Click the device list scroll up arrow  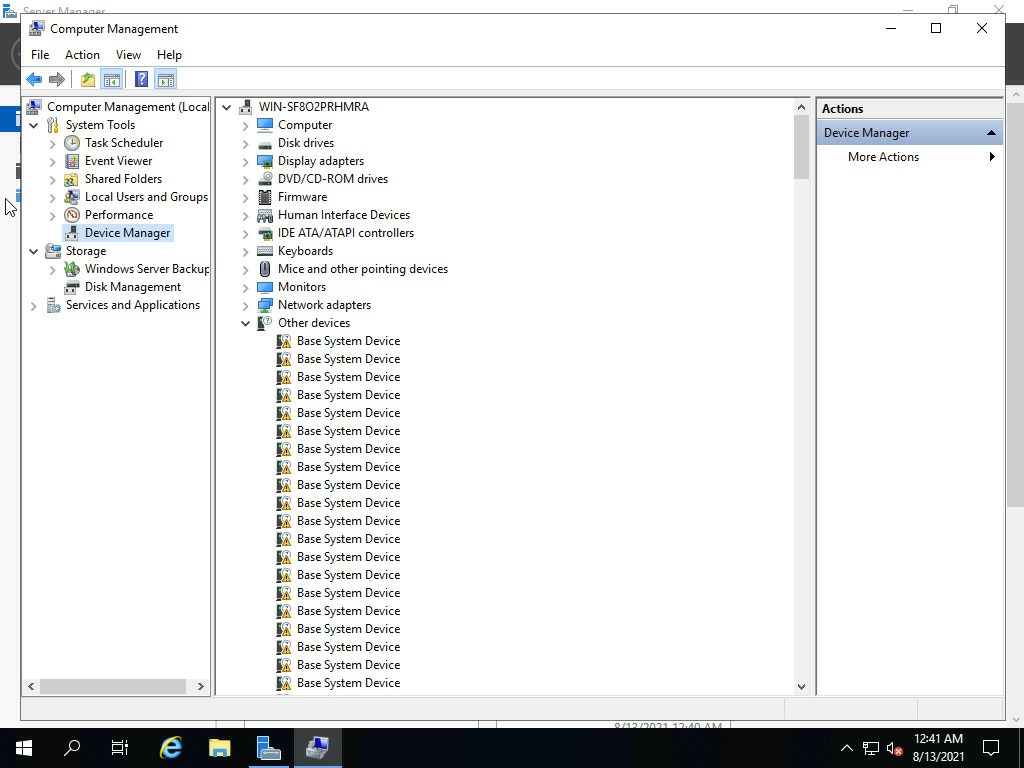801,106
